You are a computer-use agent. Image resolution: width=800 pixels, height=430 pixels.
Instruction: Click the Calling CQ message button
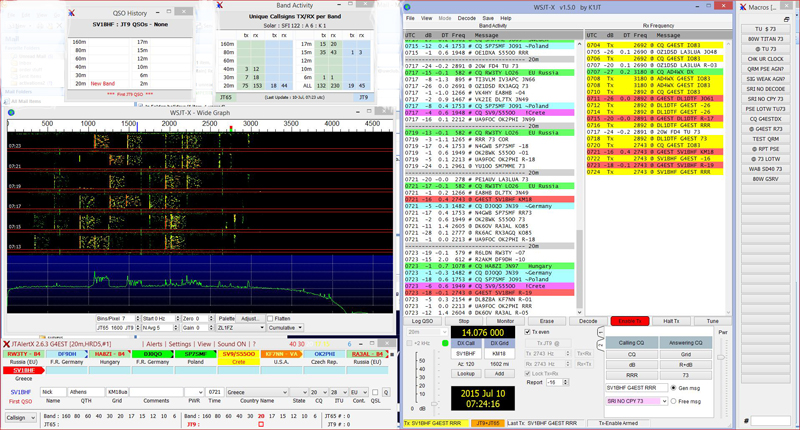[x=632, y=342]
